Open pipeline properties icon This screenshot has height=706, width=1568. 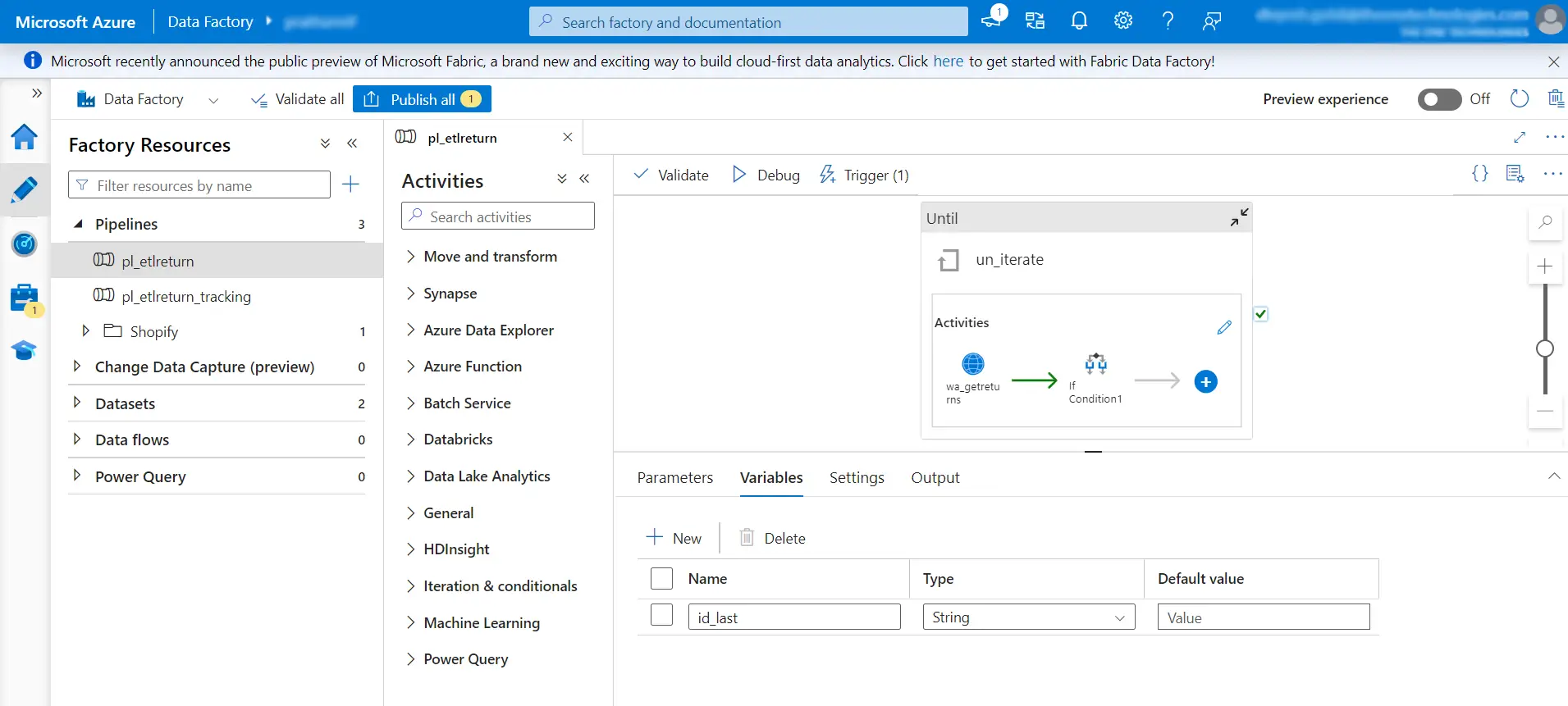(1515, 174)
